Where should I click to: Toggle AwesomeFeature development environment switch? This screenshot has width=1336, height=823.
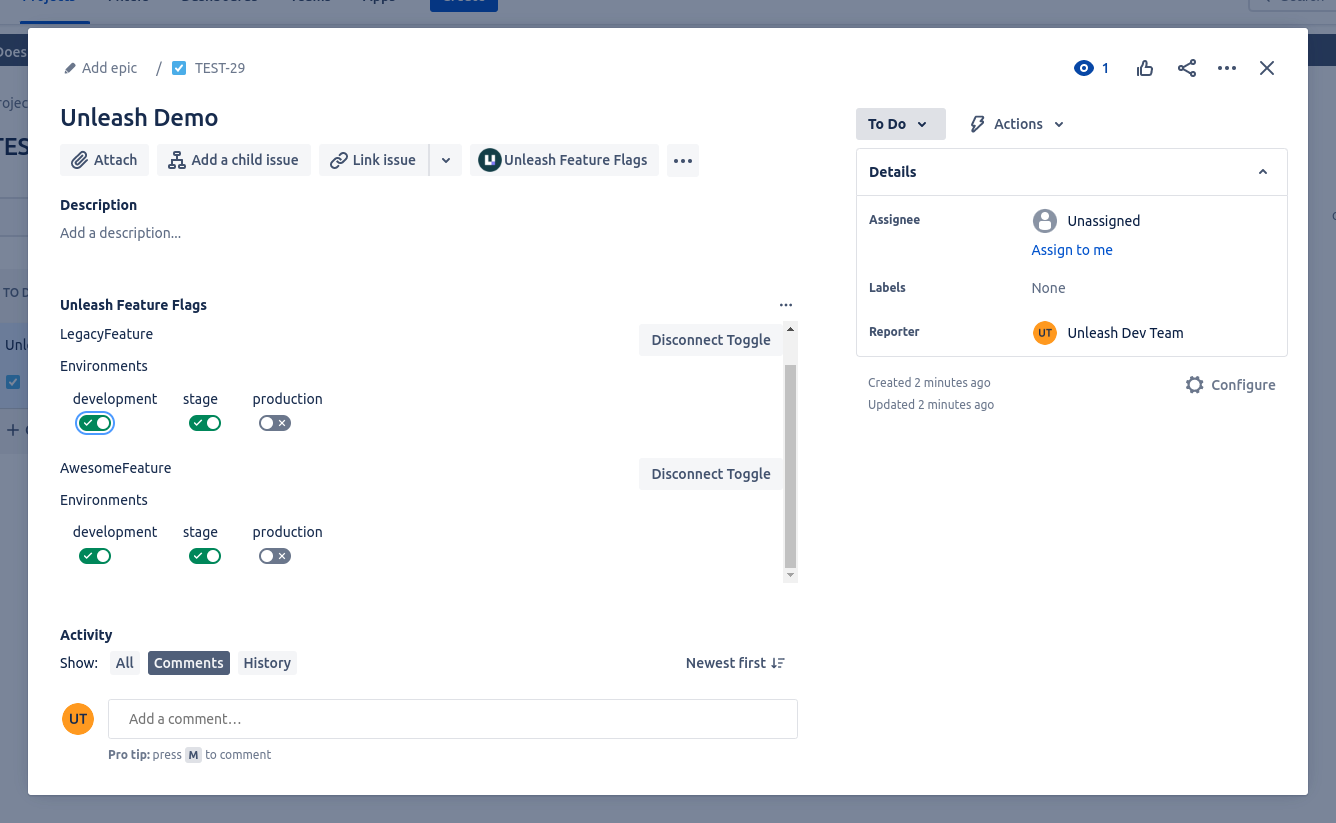pyautogui.click(x=95, y=556)
